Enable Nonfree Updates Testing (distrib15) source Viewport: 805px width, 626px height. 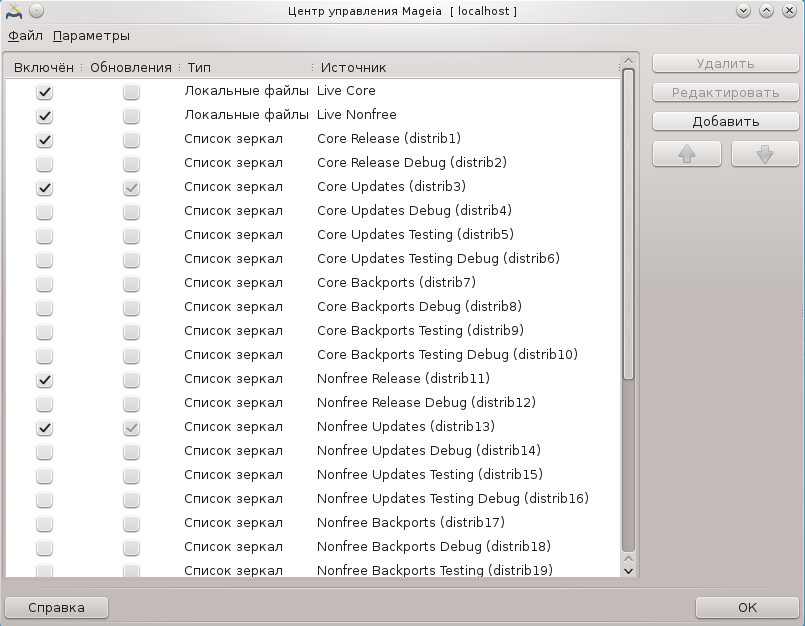(45, 476)
